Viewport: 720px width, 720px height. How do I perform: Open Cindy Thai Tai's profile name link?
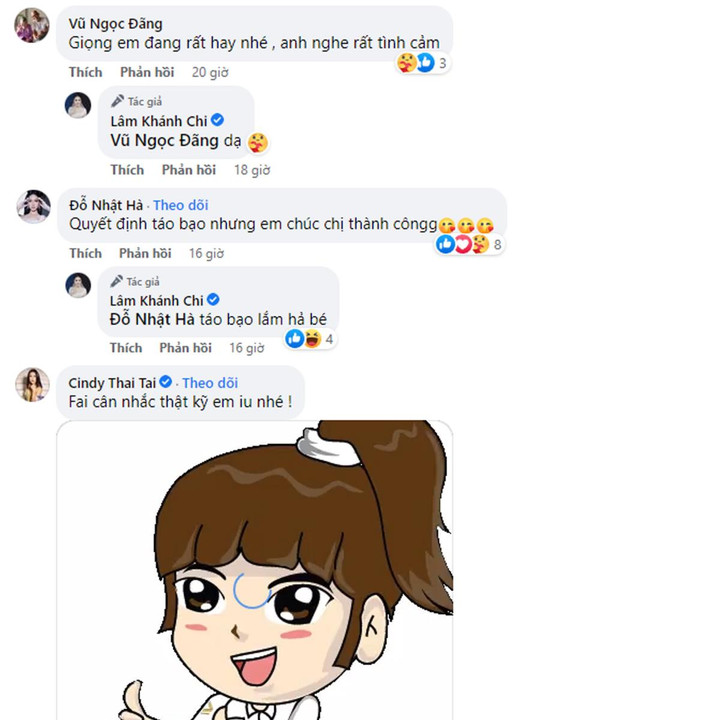(x=112, y=383)
